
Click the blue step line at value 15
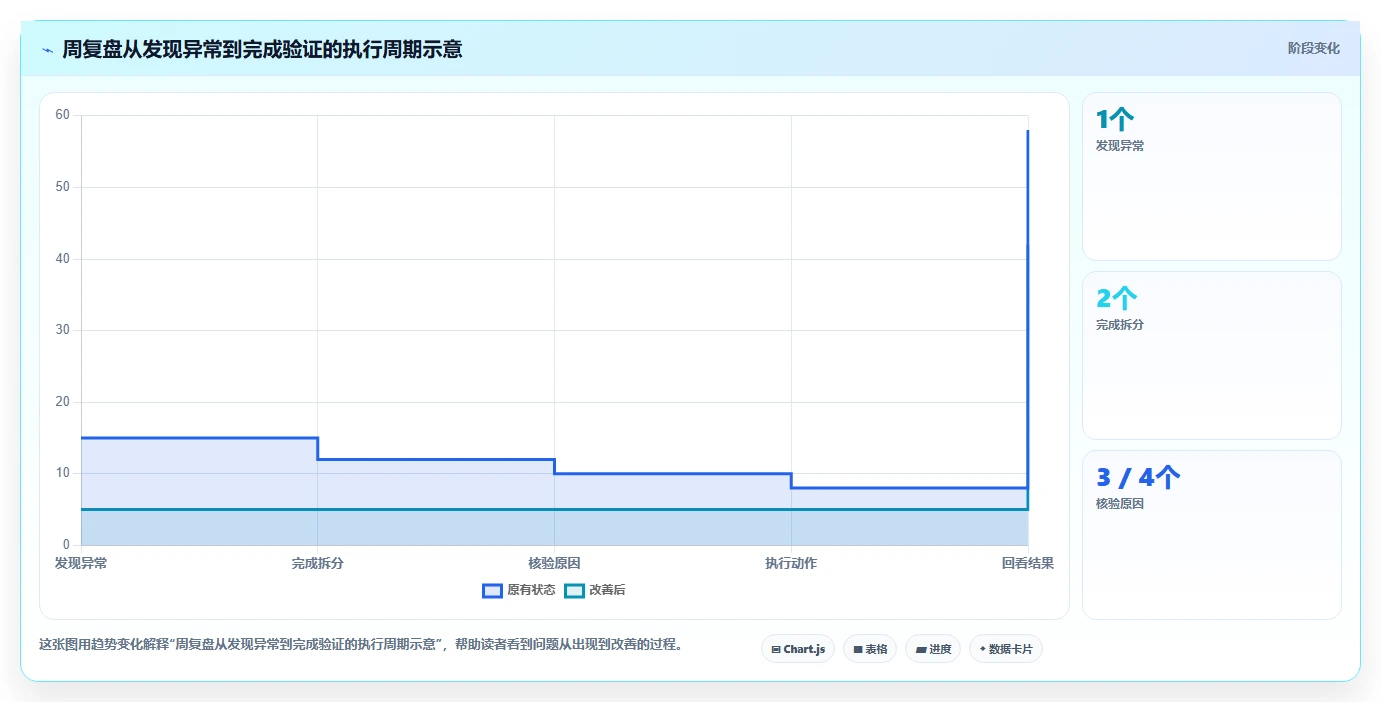[199, 438]
